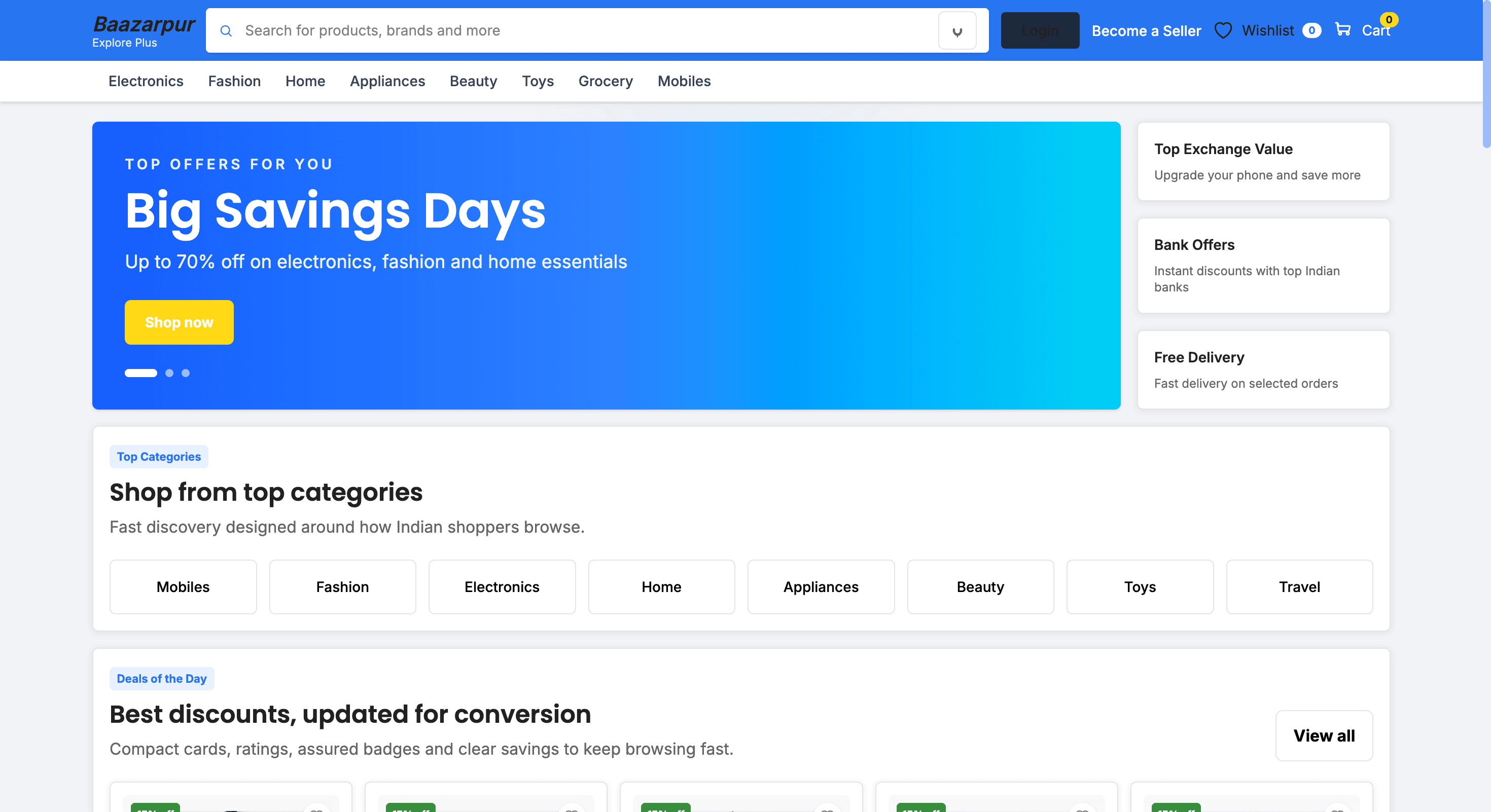Open the Login button
This screenshot has width=1491, height=812.
(x=1040, y=30)
